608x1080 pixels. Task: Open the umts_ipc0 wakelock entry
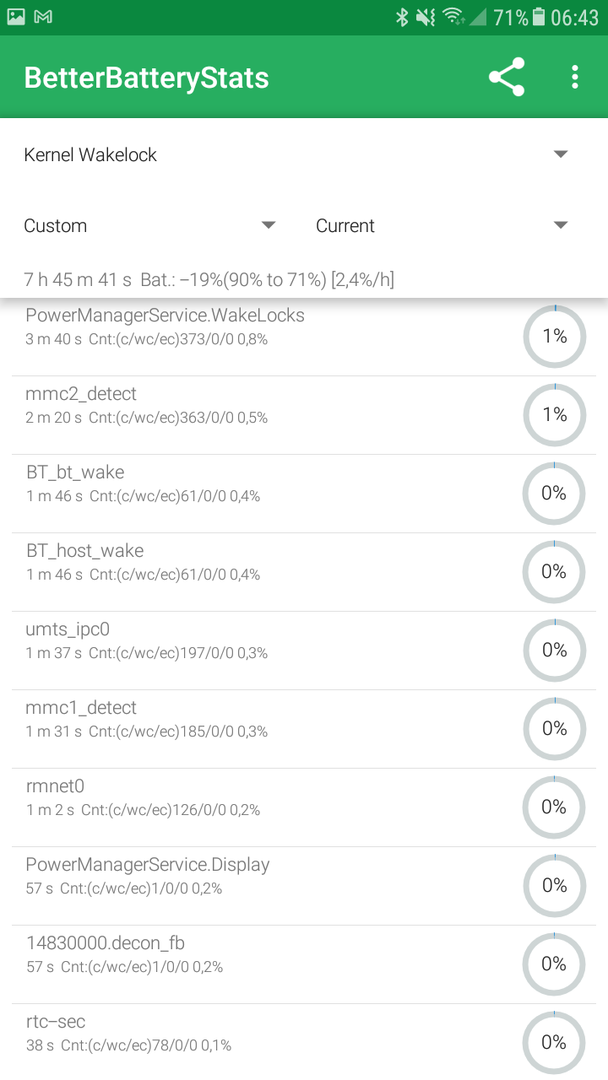(304, 651)
